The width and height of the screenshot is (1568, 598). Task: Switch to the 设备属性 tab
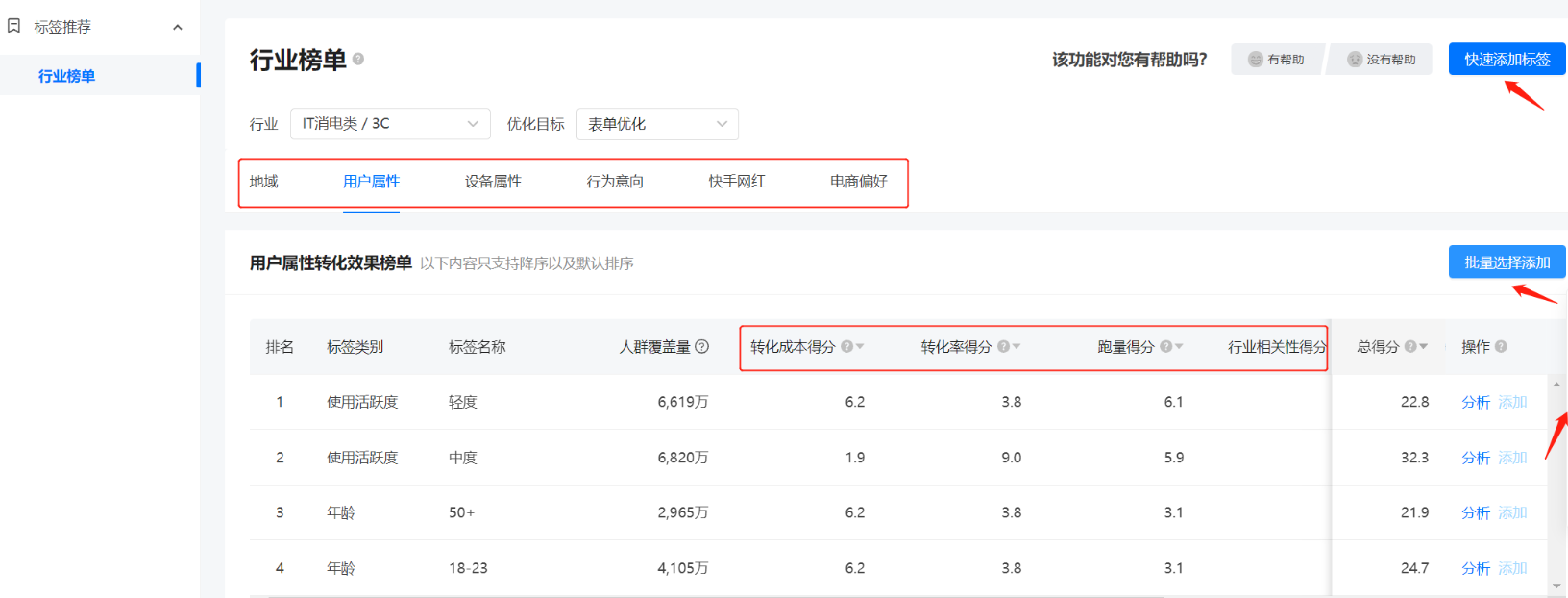(493, 182)
